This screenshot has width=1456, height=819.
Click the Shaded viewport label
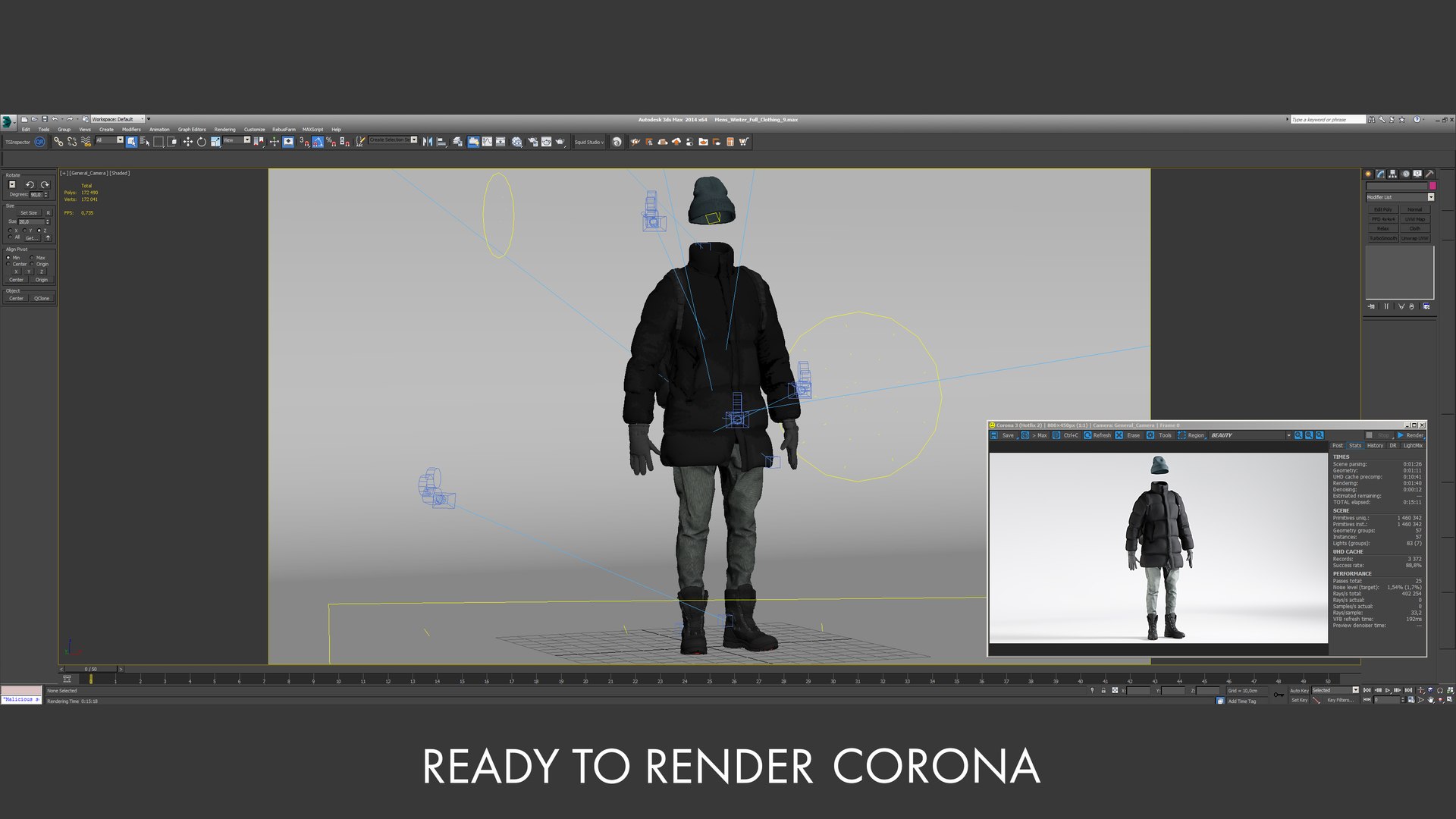120,173
